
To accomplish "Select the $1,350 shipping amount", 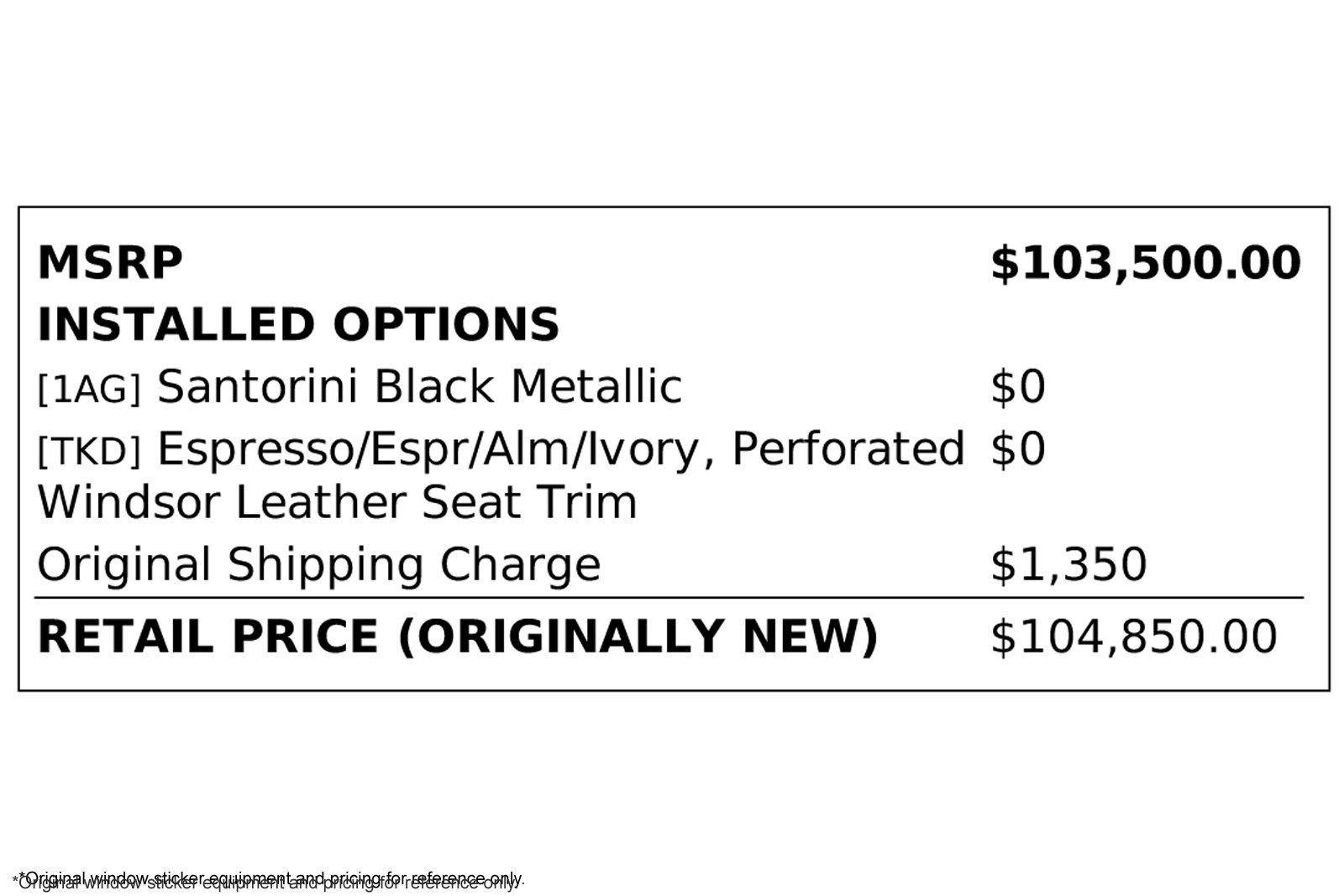I will [x=1068, y=564].
